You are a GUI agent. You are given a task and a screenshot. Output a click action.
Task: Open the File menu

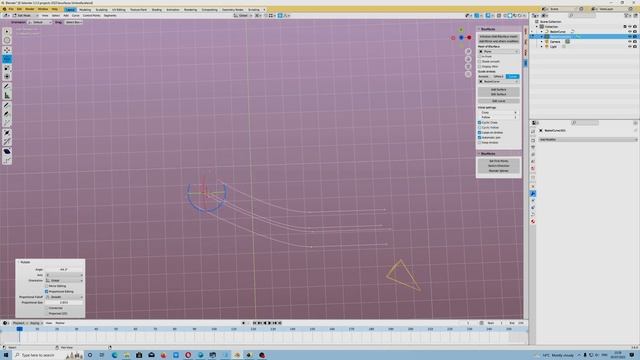(11, 9)
